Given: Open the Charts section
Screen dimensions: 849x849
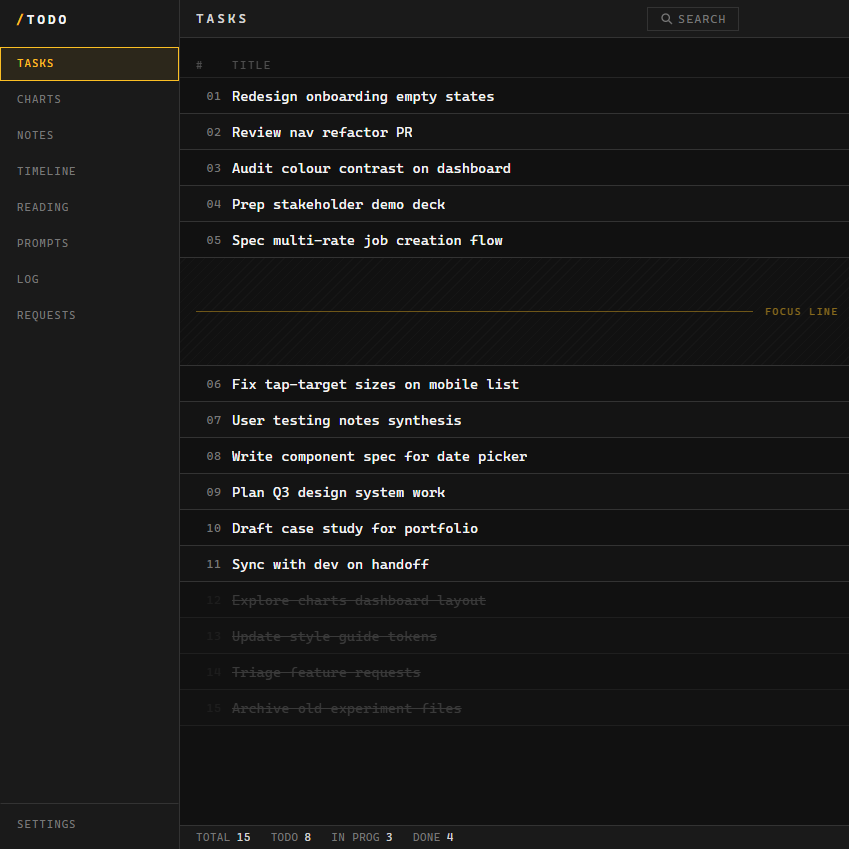Looking at the screenshot, I should (x=89, y=100).
